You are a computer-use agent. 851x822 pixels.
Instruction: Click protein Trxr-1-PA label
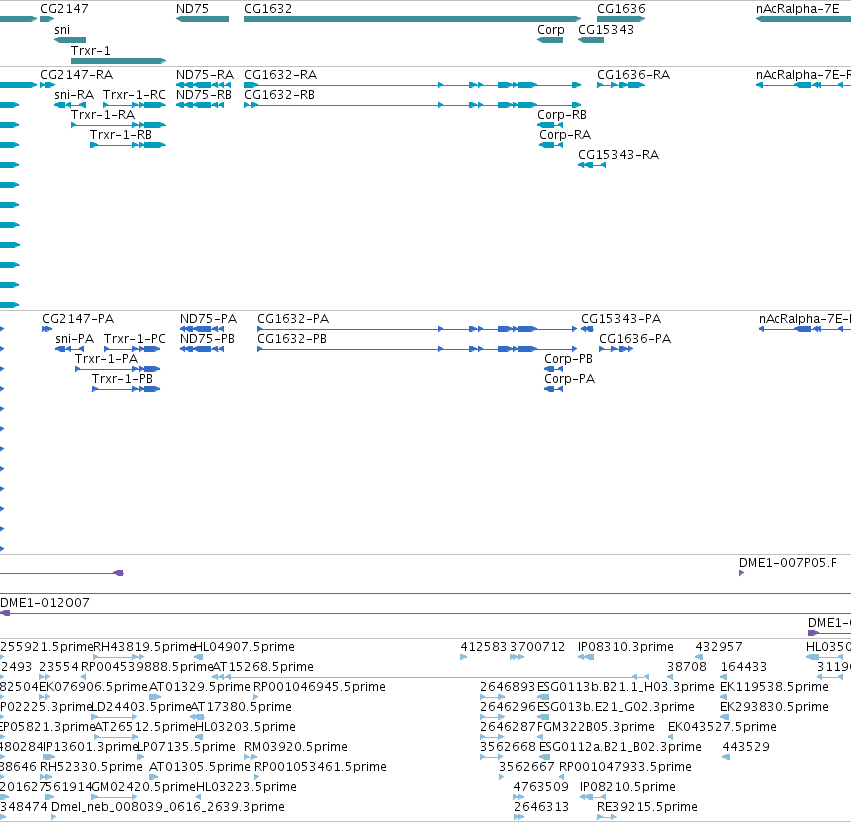(106, 359)
